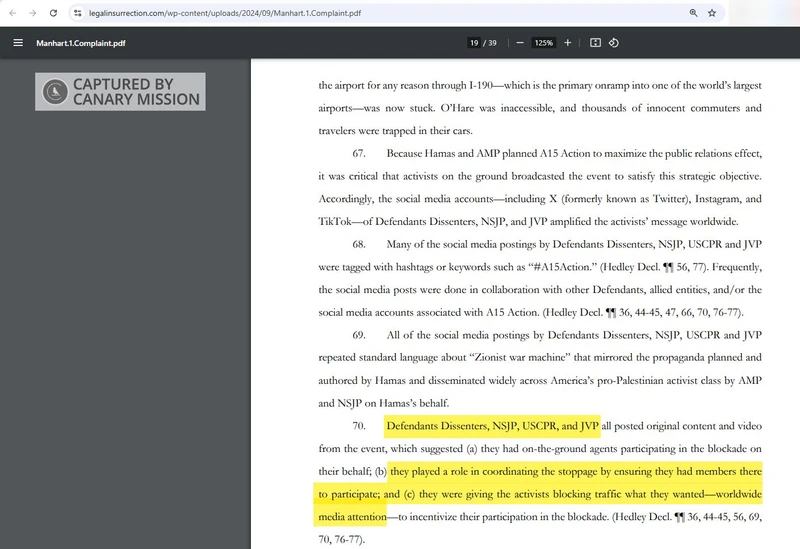
Task: Click highlighted phrase "media attention"
Action: click(x=351, y=516)
